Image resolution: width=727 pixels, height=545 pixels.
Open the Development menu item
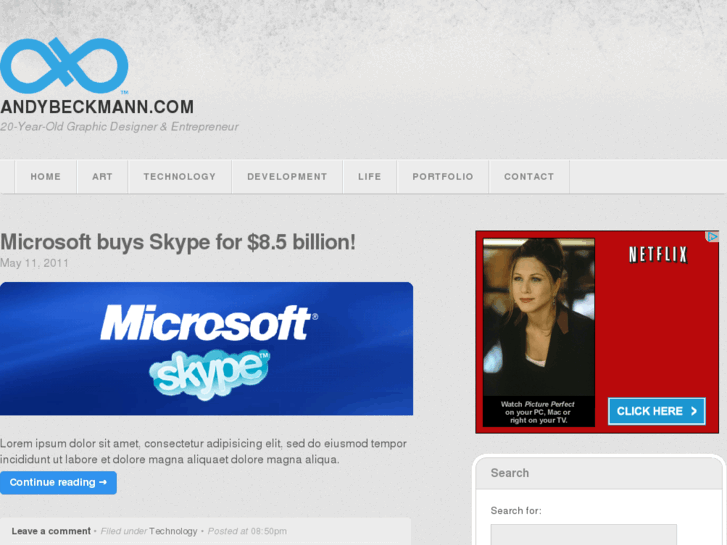(287, 177)
